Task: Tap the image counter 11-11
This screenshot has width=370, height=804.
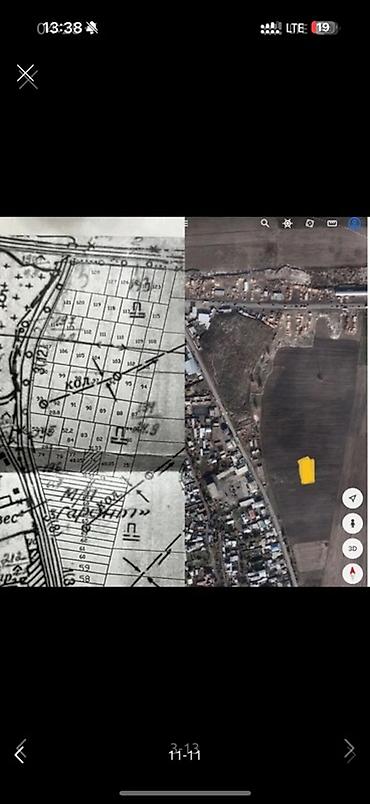Action: pos(185,755)
